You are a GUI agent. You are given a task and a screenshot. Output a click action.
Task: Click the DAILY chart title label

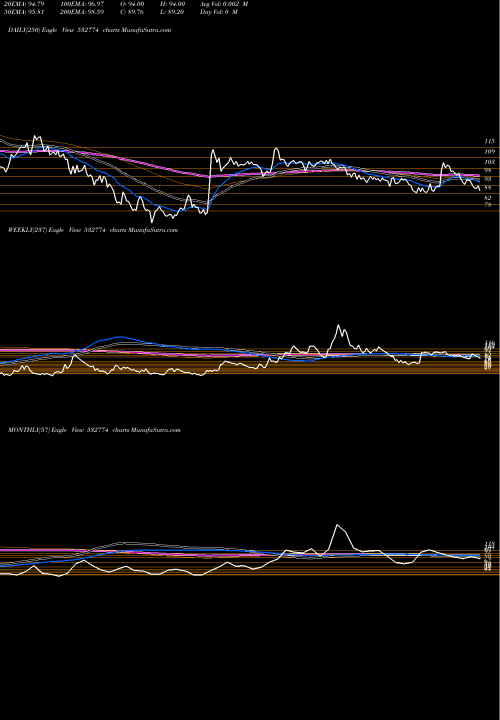90,30
